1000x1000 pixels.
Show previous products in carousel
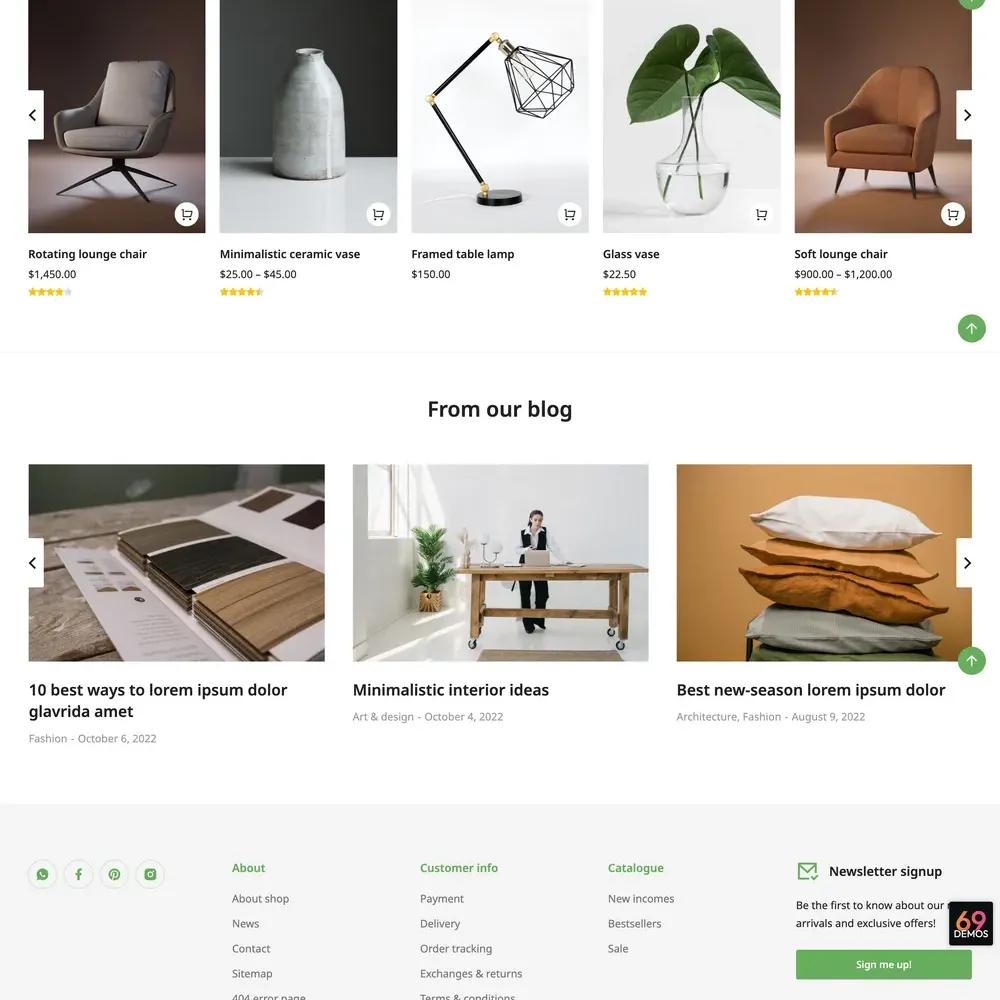tap(36, 115)
